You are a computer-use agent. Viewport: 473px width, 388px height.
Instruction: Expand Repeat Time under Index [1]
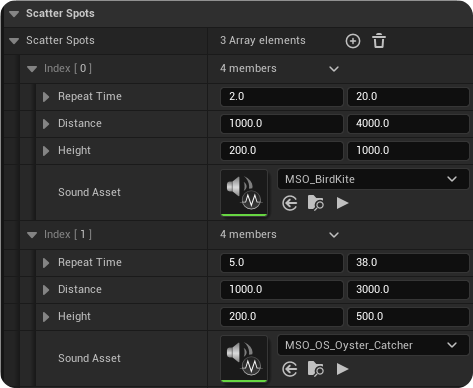click(x=46, y=263)
